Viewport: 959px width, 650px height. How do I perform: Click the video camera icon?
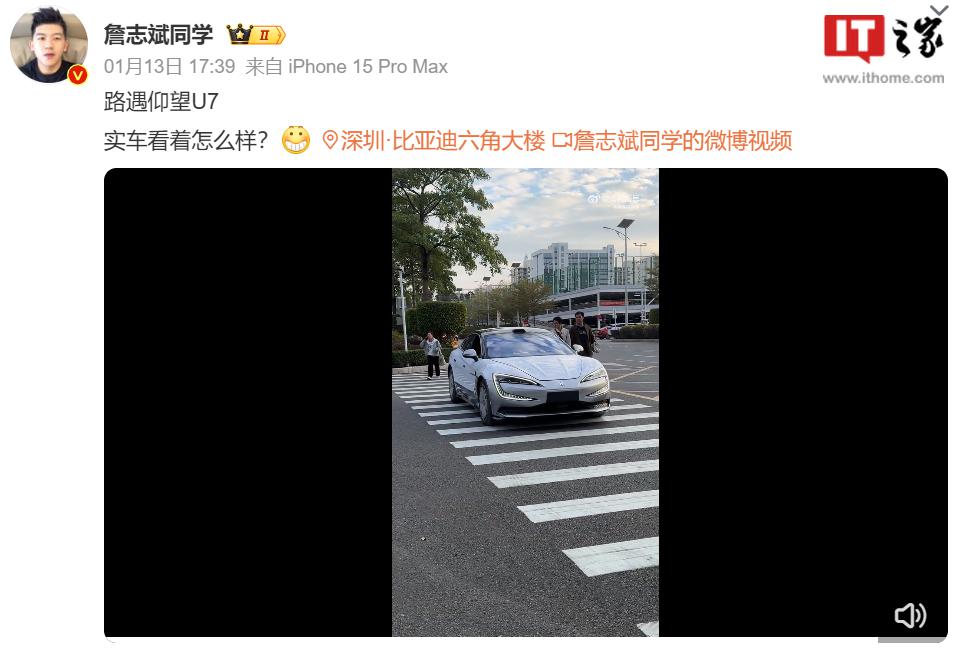point(561,141)
